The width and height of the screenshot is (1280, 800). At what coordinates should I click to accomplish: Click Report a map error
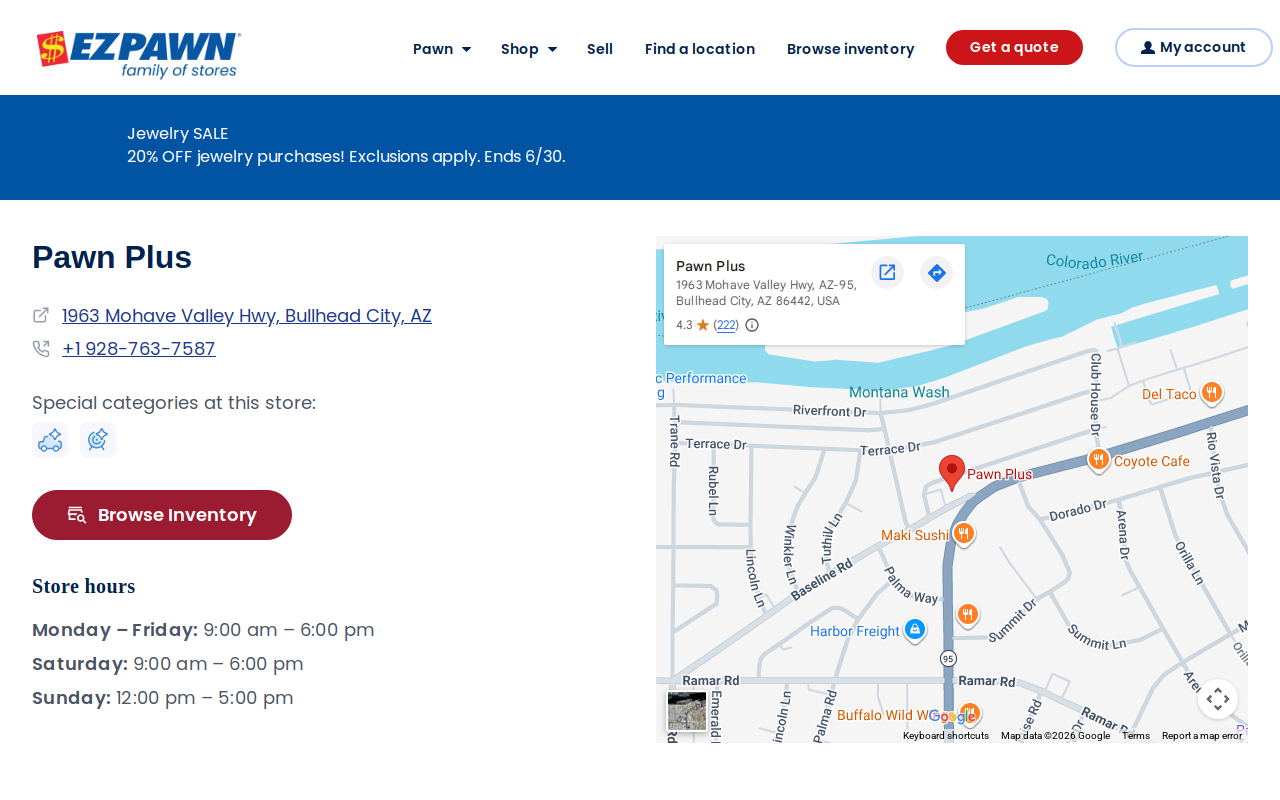(1202, 736)
